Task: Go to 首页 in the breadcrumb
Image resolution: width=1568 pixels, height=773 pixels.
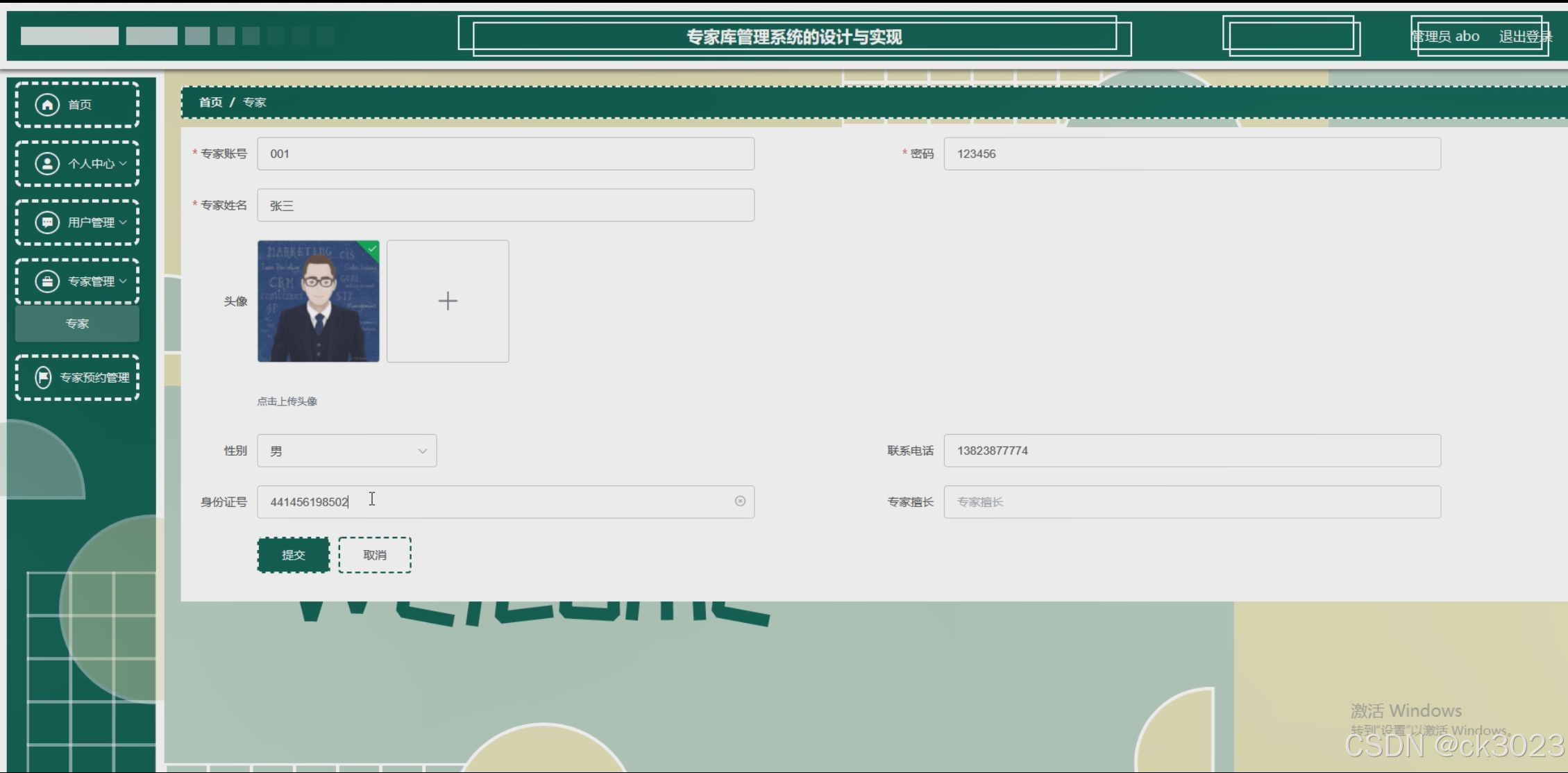Action: click(x=210, y=102)
